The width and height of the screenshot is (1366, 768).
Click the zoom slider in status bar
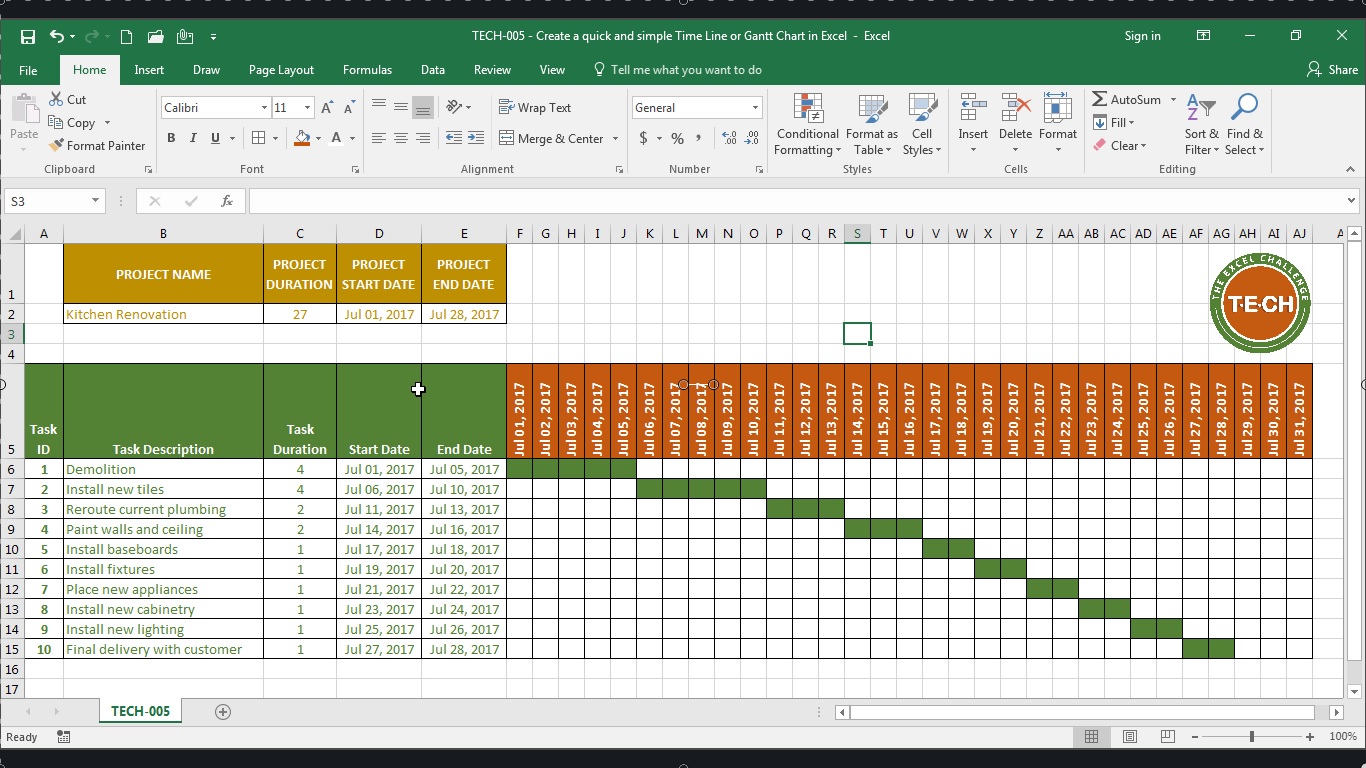[1251, 737]
